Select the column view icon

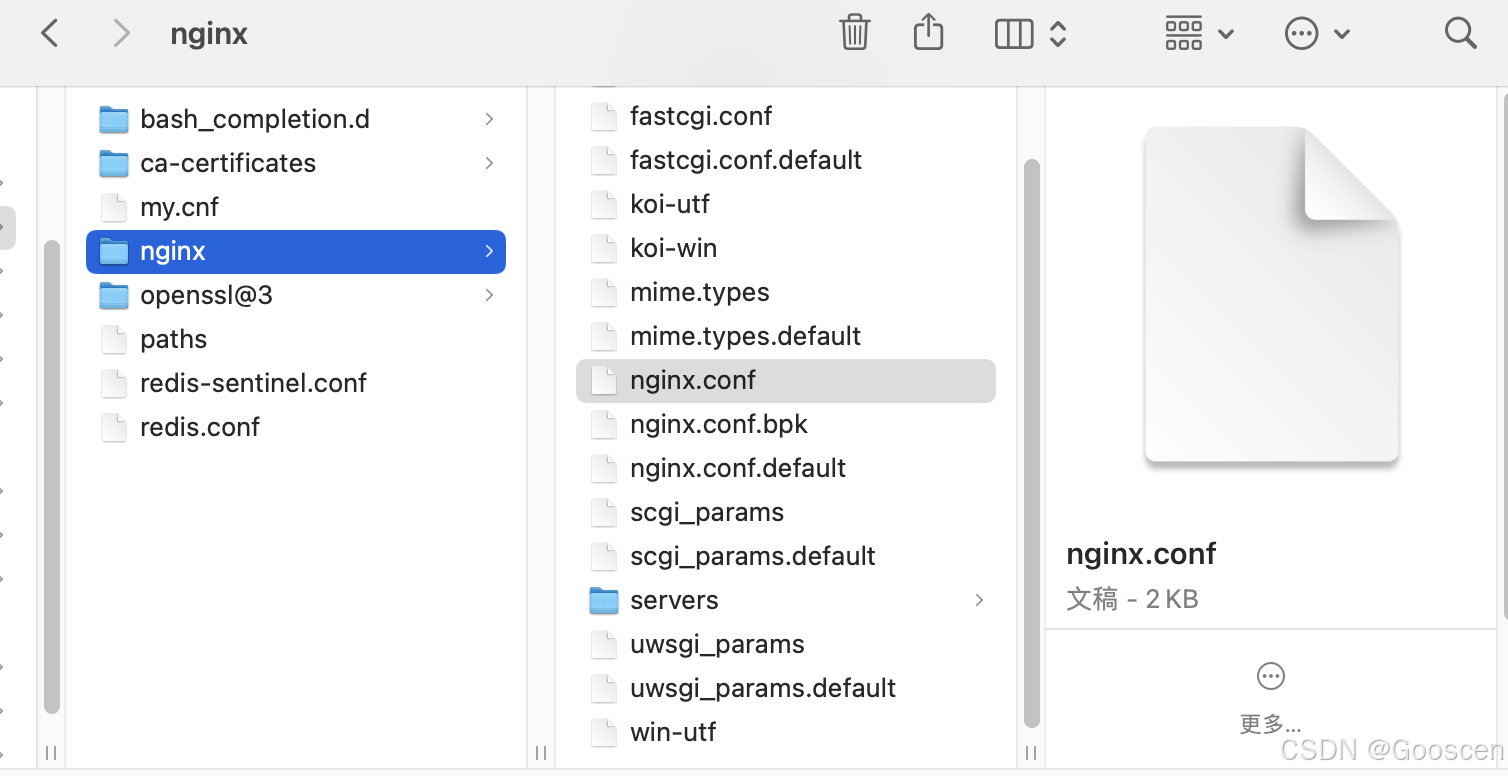click(x=1013, y=32)
